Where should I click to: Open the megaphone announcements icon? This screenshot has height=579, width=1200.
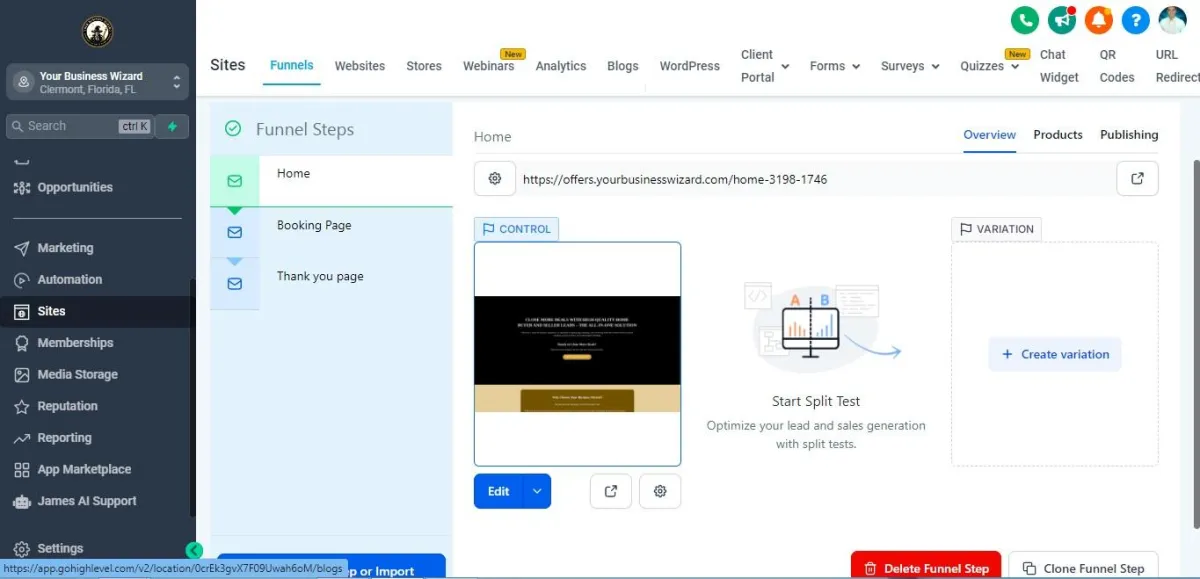[x=1062, y=19]
